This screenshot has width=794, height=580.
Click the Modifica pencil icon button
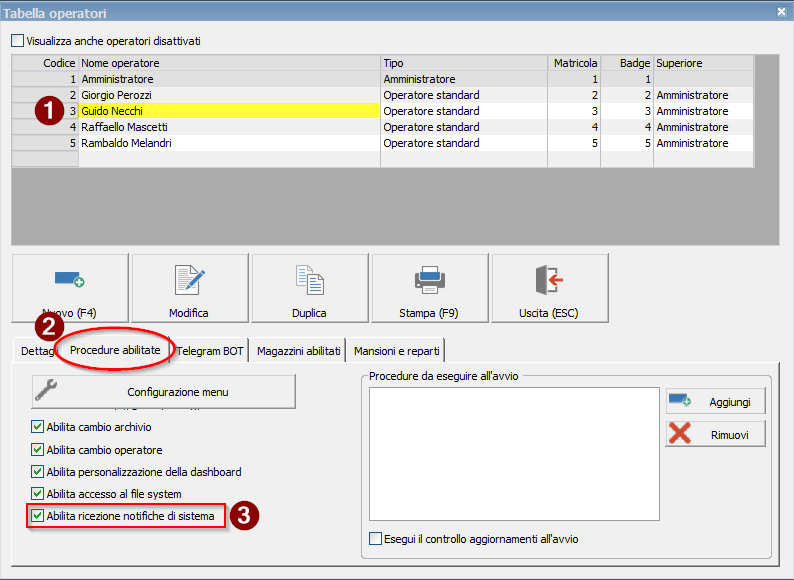pos(189,281)
